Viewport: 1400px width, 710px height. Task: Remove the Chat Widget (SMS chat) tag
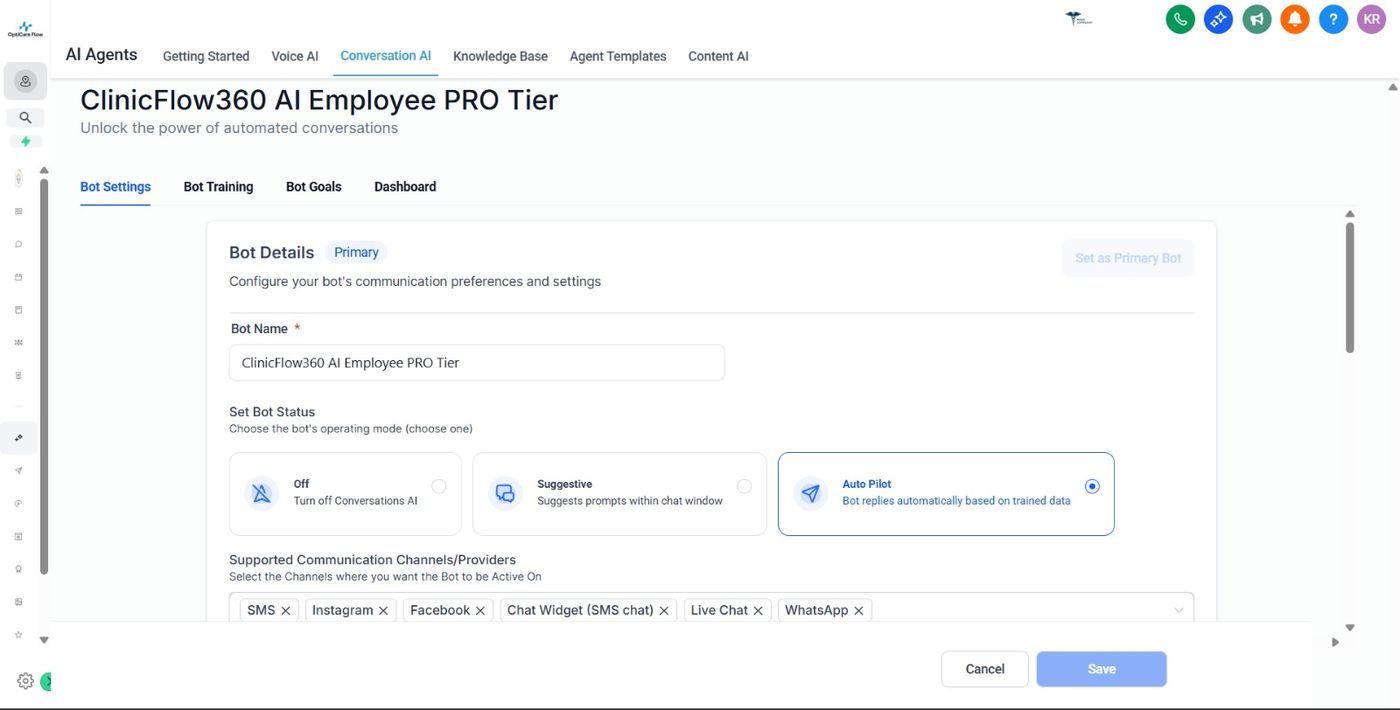[664, 610]
